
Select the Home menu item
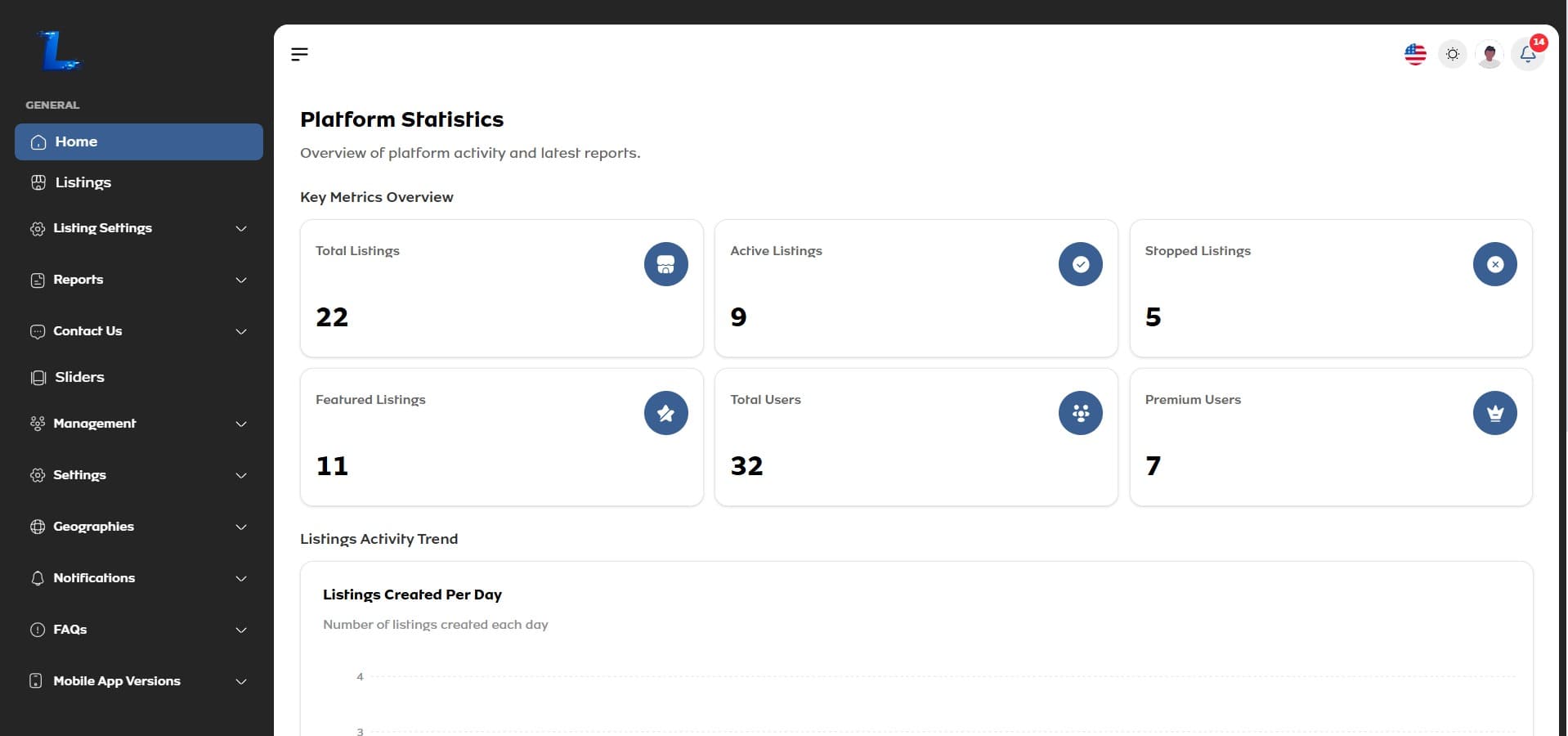click(139, 141)
